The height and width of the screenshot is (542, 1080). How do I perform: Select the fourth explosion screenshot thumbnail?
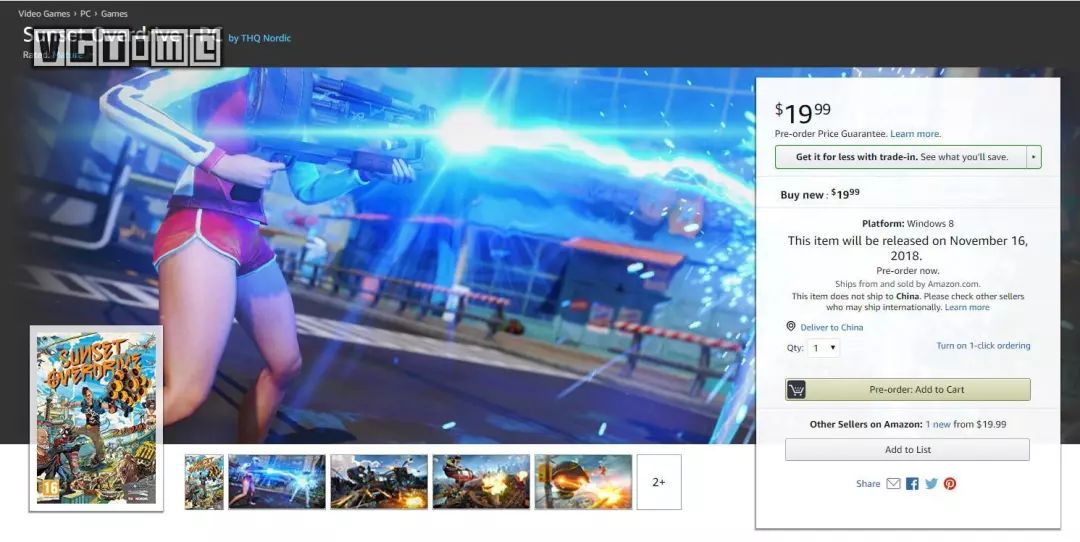(481, 482)
